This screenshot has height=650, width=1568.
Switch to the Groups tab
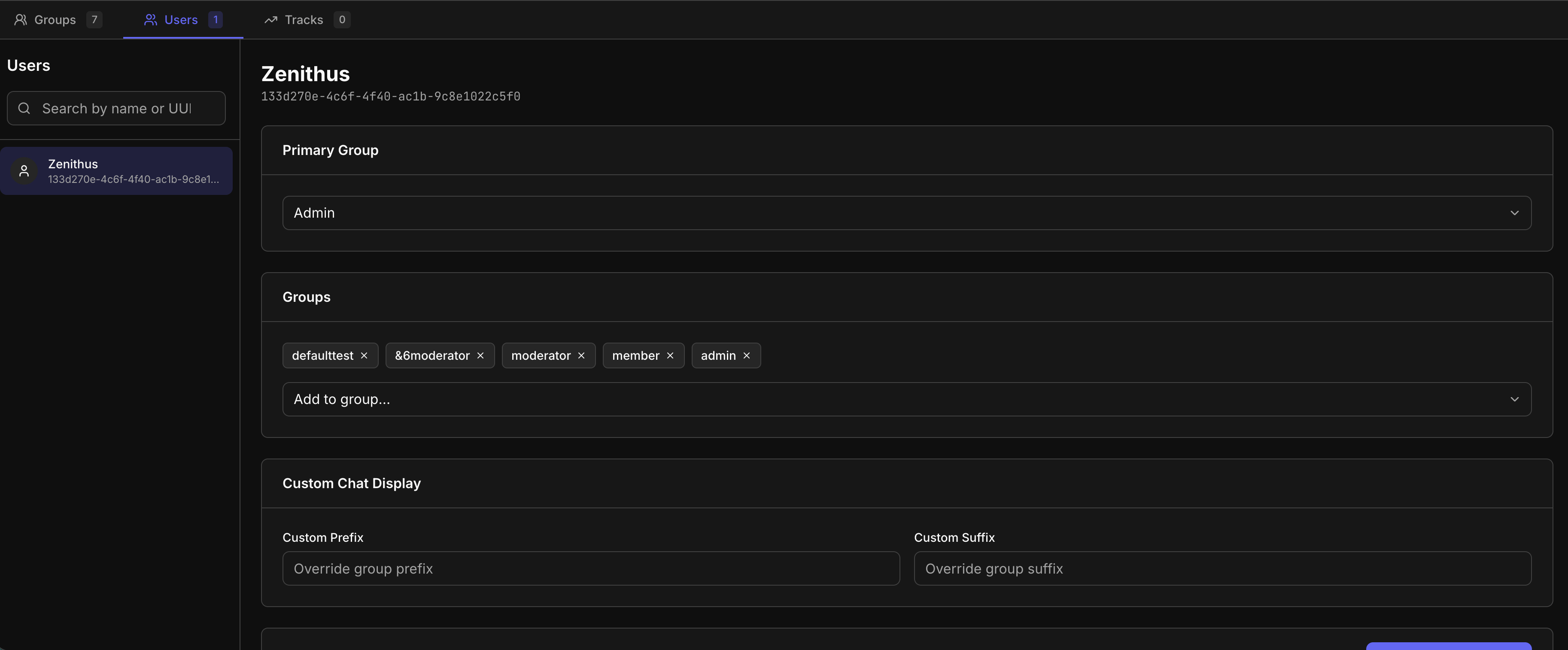tap(56, 20)
